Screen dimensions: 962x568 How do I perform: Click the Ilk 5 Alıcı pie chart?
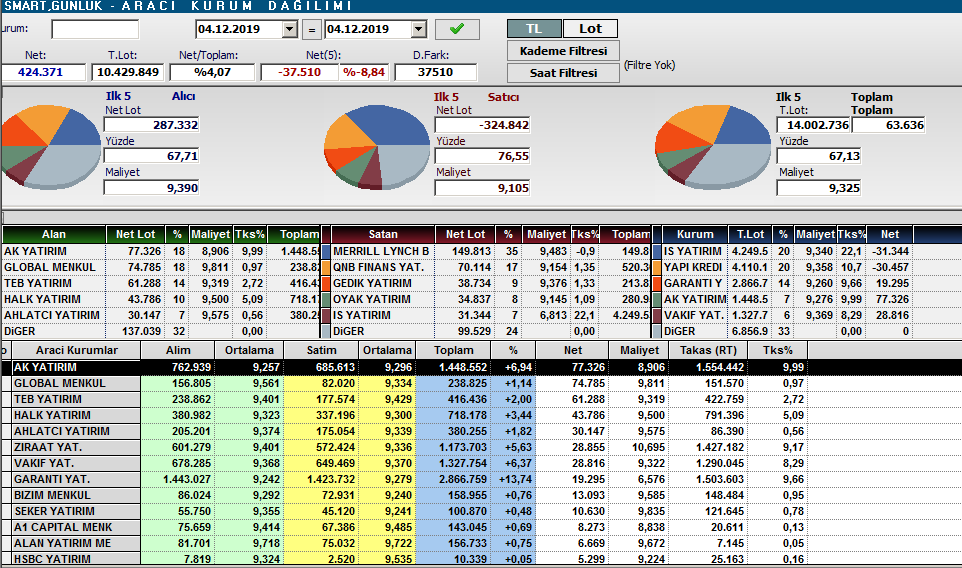[49, 146]
